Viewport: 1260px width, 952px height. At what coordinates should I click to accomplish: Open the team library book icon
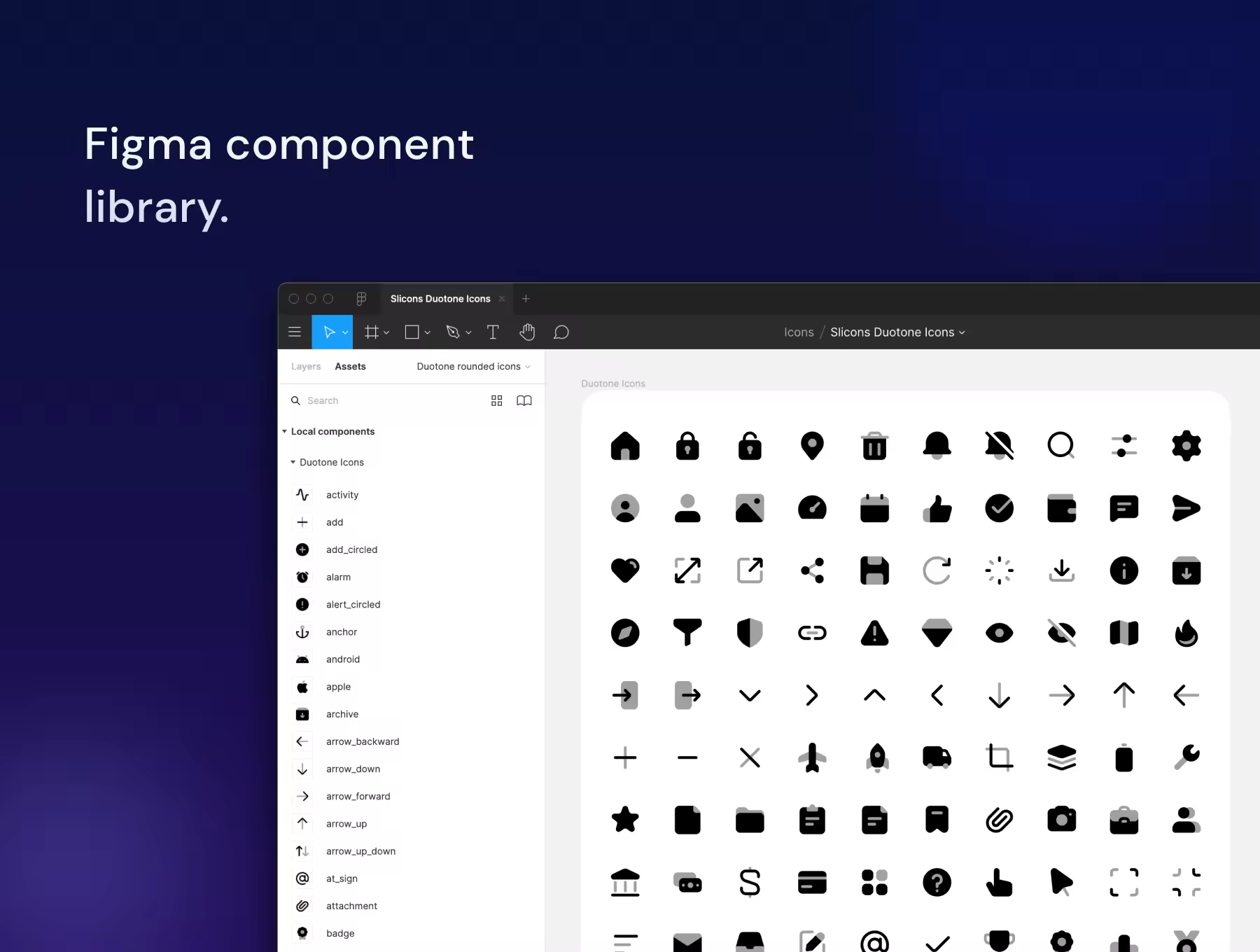coord(524,400)
